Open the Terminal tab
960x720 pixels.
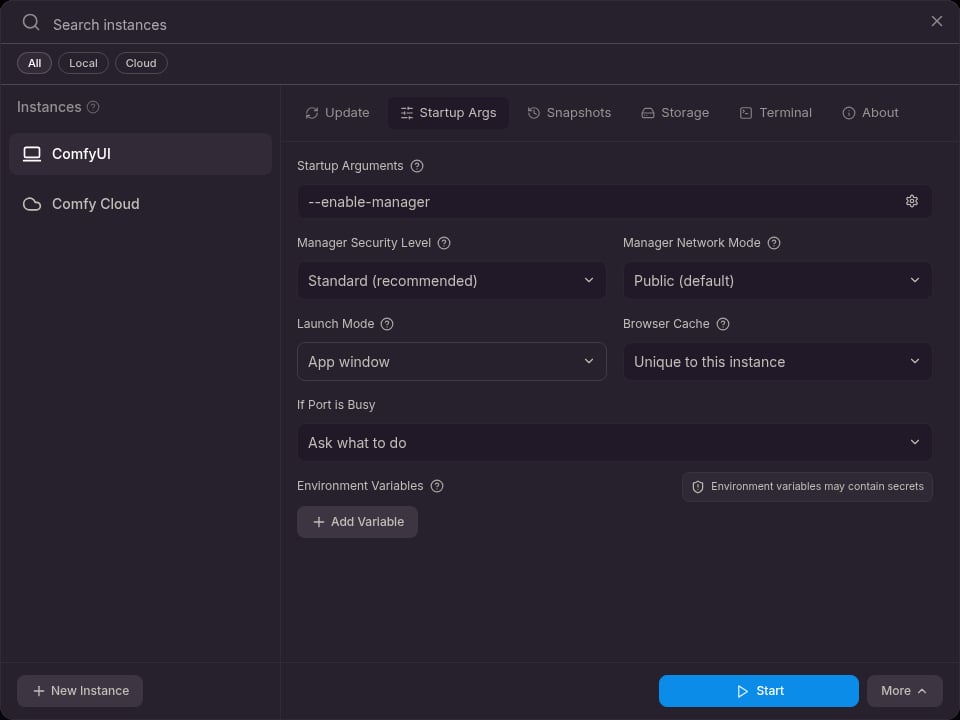point(776,113)
